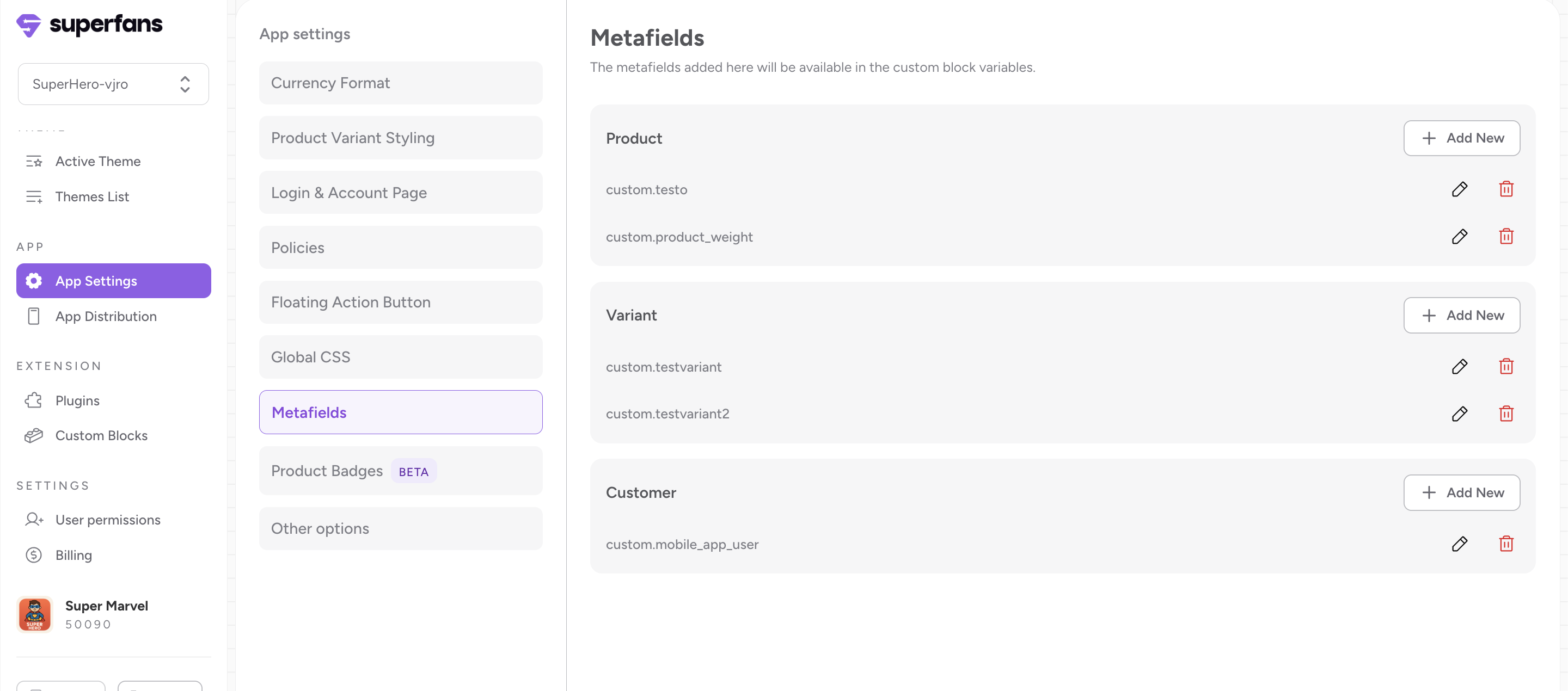
Task: Navigate to App Distribution
Action: pyautogui.click(x=105, y=316)
